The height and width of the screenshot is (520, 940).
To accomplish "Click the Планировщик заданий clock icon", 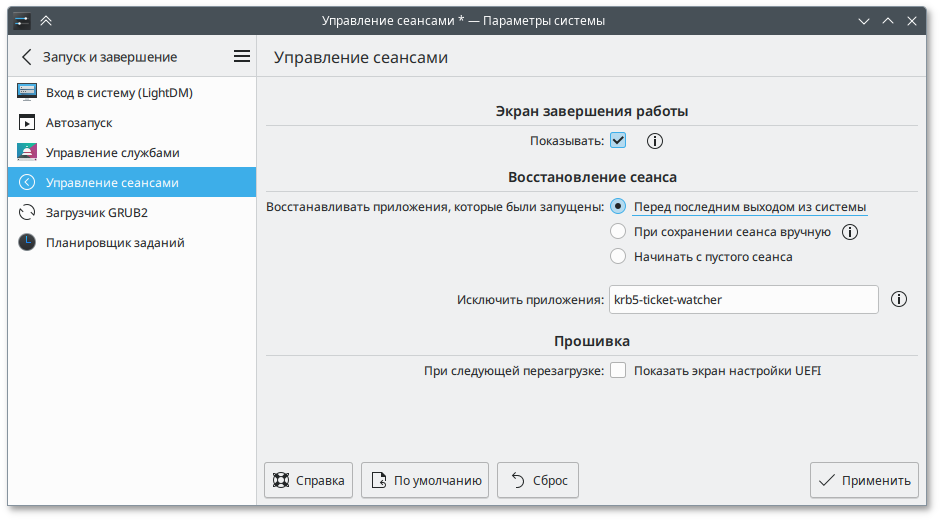I will click(x=27, y=242).
